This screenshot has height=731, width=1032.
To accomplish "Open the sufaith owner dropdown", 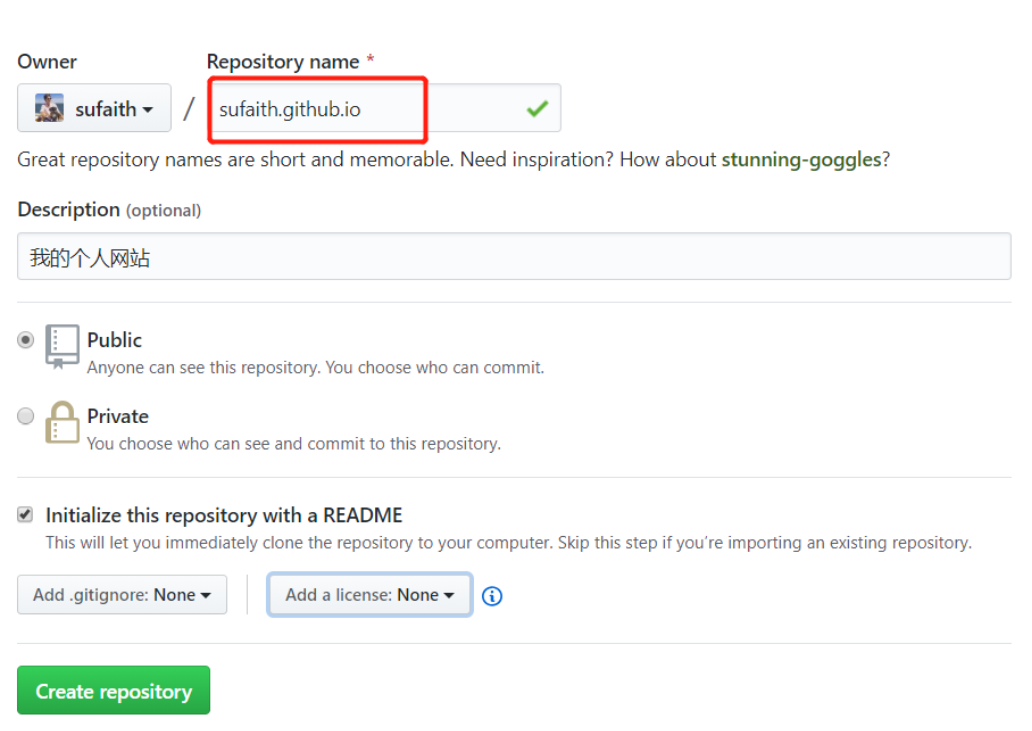I will [94, 108].
